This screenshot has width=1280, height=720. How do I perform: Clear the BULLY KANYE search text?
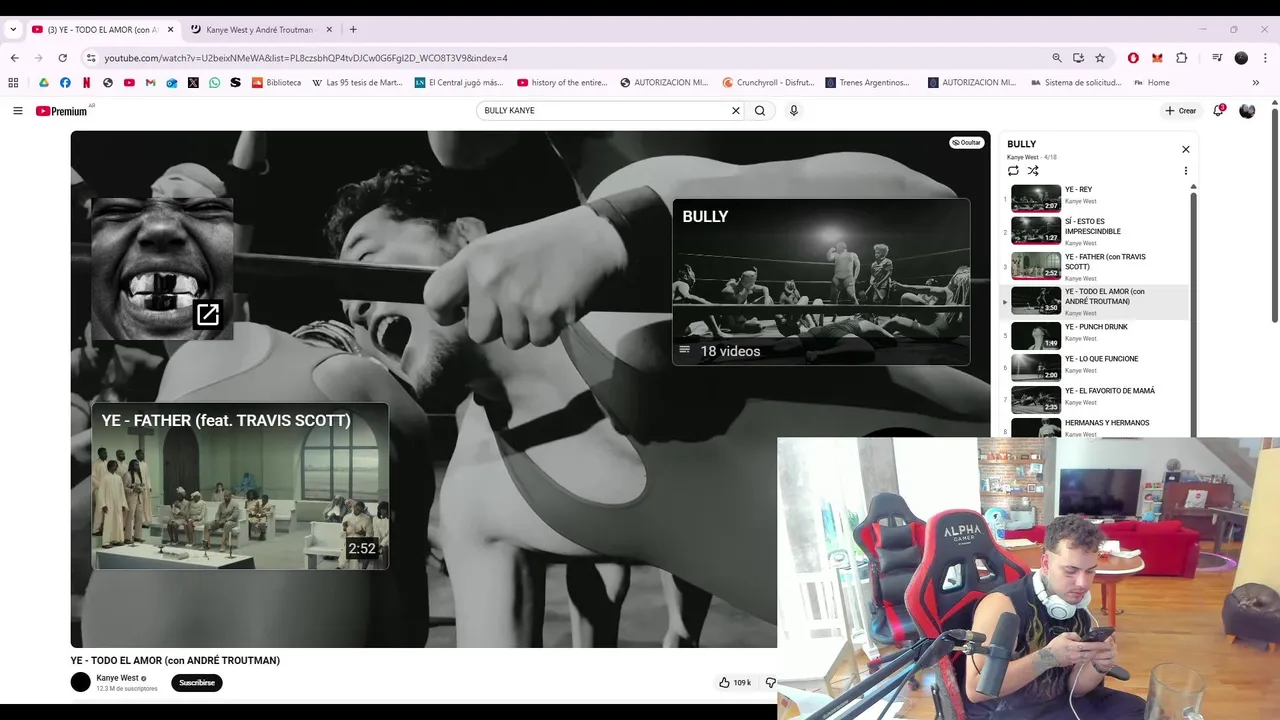pyautogui.click(x=736, y=111)
